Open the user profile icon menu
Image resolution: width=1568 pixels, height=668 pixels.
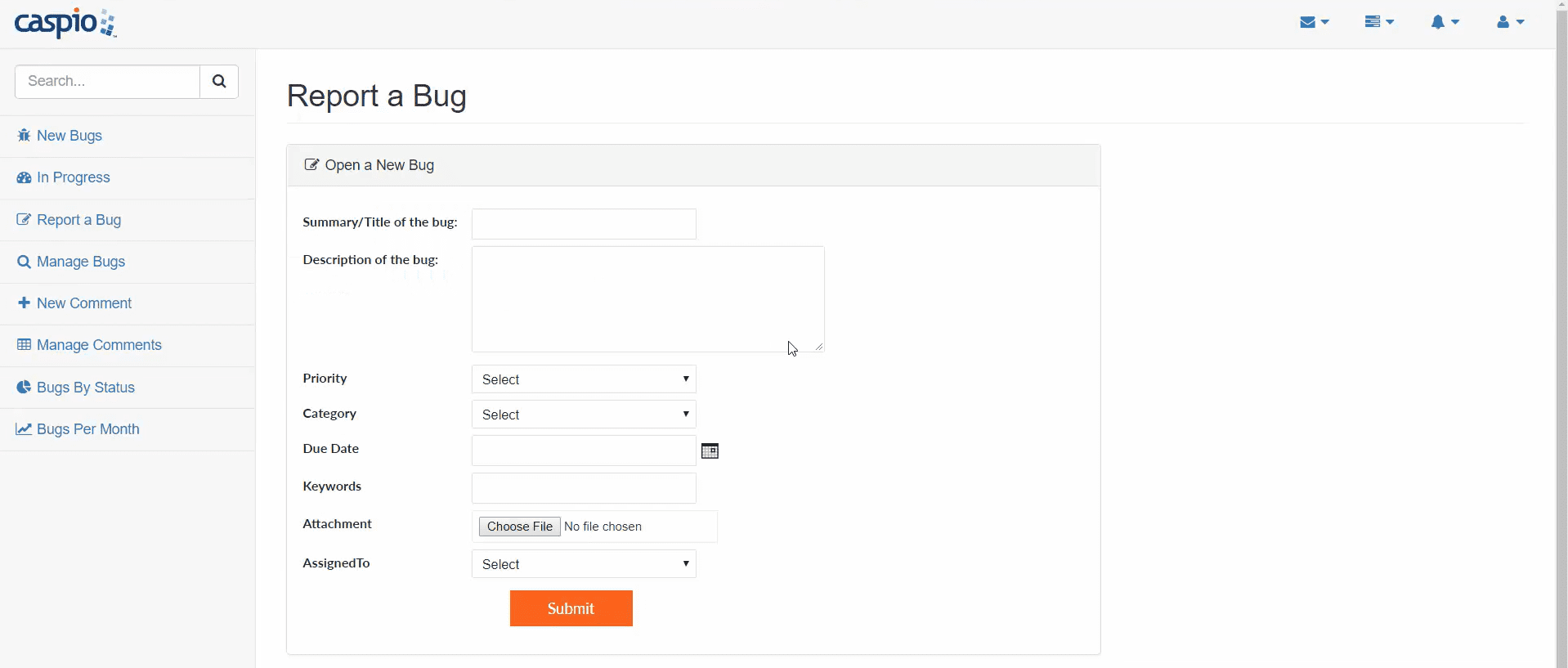[1509, 23]
